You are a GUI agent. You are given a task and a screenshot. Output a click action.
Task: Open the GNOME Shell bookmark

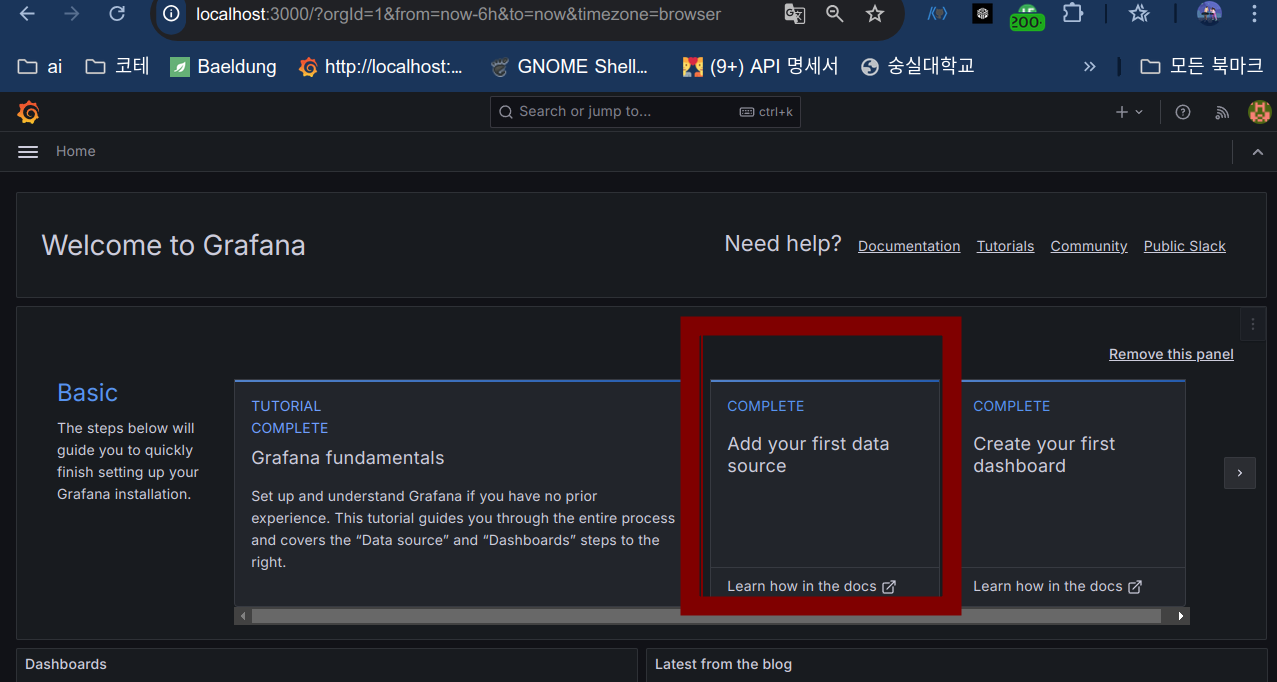click(x=569, y=66)
